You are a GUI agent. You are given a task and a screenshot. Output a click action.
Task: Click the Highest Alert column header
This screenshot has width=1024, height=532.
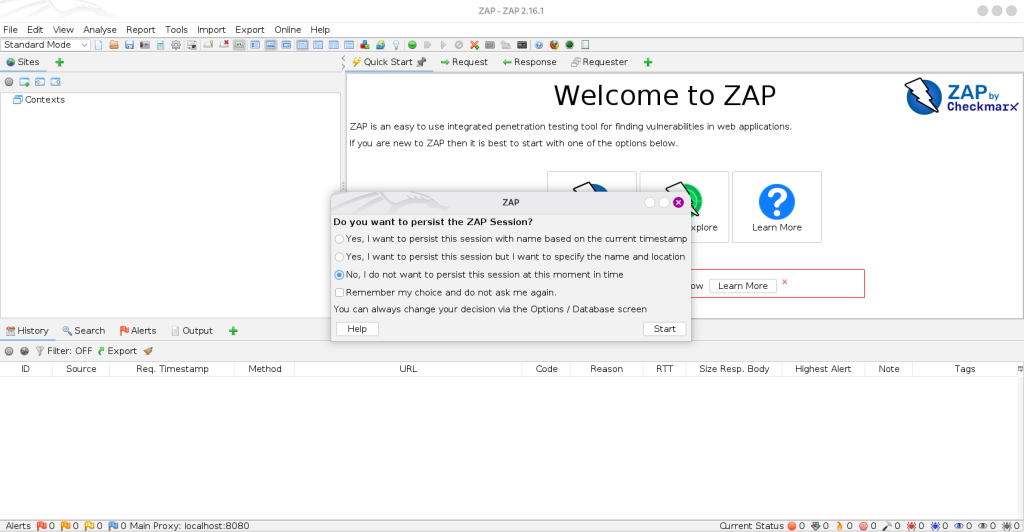pos(823,369)
